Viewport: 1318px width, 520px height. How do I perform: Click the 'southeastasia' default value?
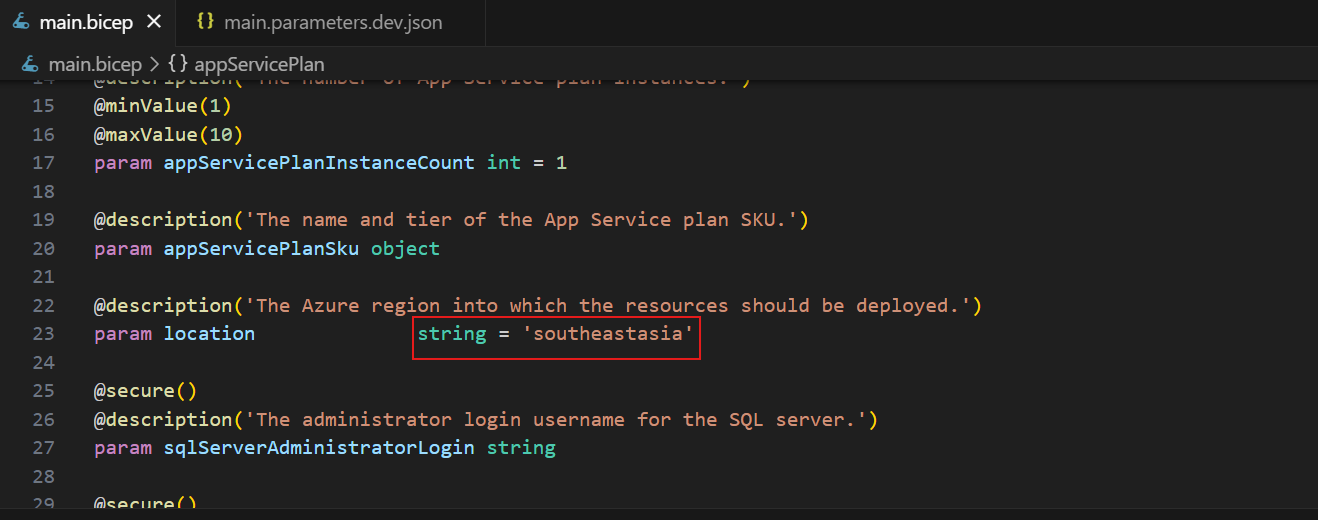click(608, 333)
